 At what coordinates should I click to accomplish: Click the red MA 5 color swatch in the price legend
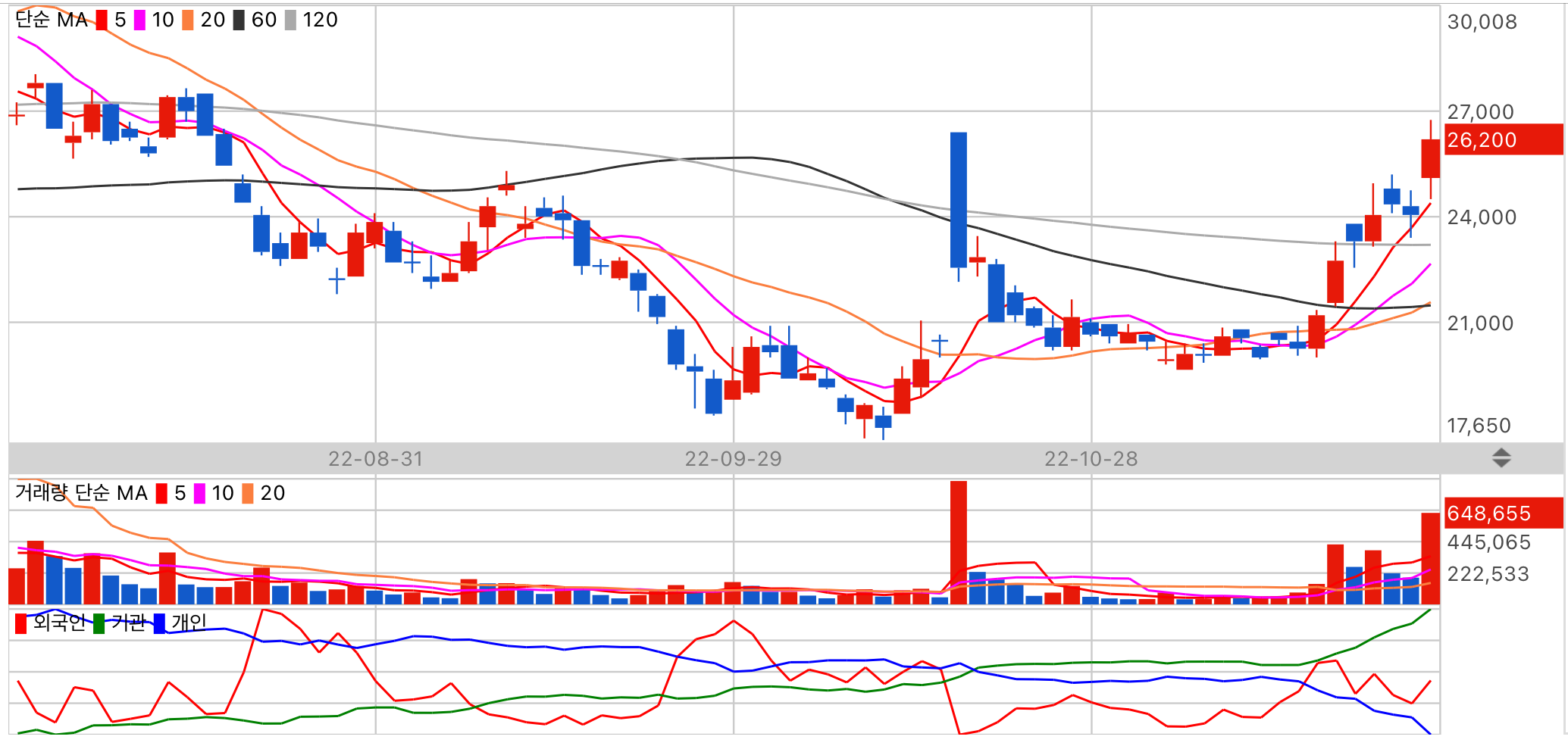click(102, 20)
